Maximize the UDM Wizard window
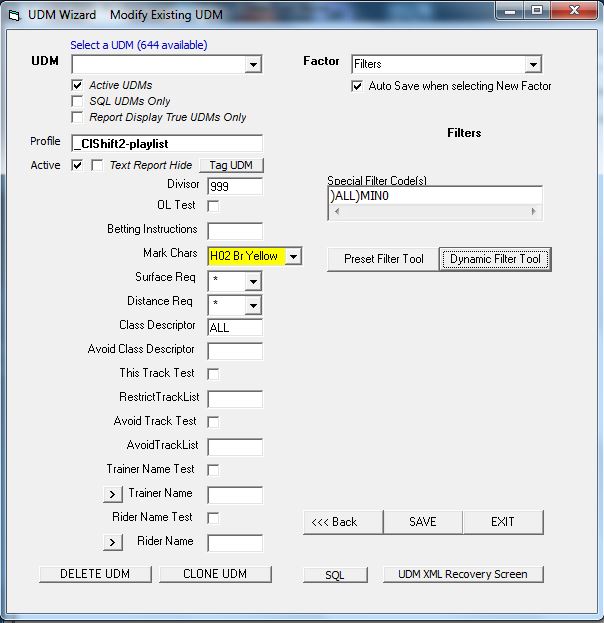 [537, 11]
